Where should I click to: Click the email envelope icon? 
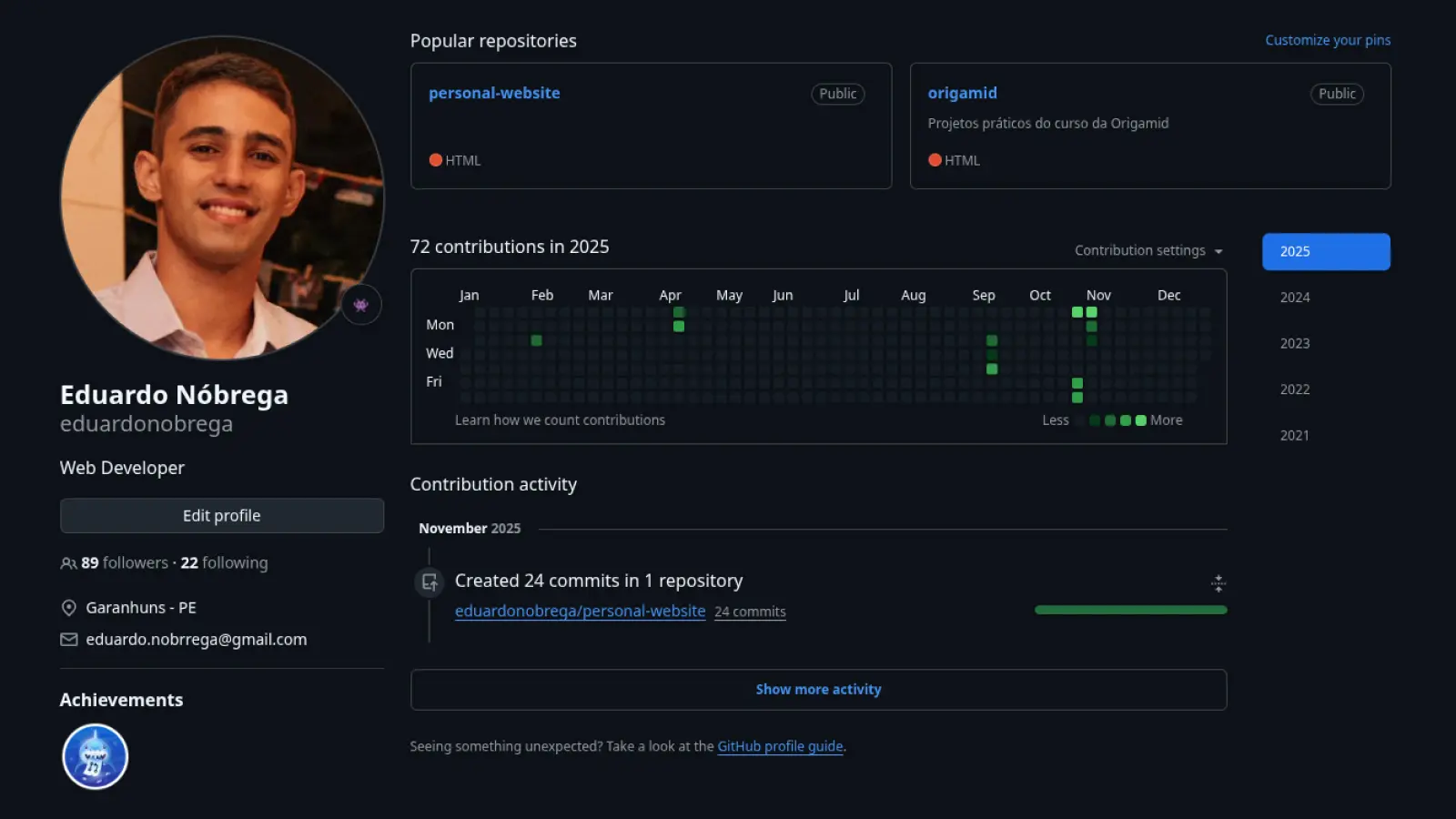pyautogui.click(x=68, y=640)
